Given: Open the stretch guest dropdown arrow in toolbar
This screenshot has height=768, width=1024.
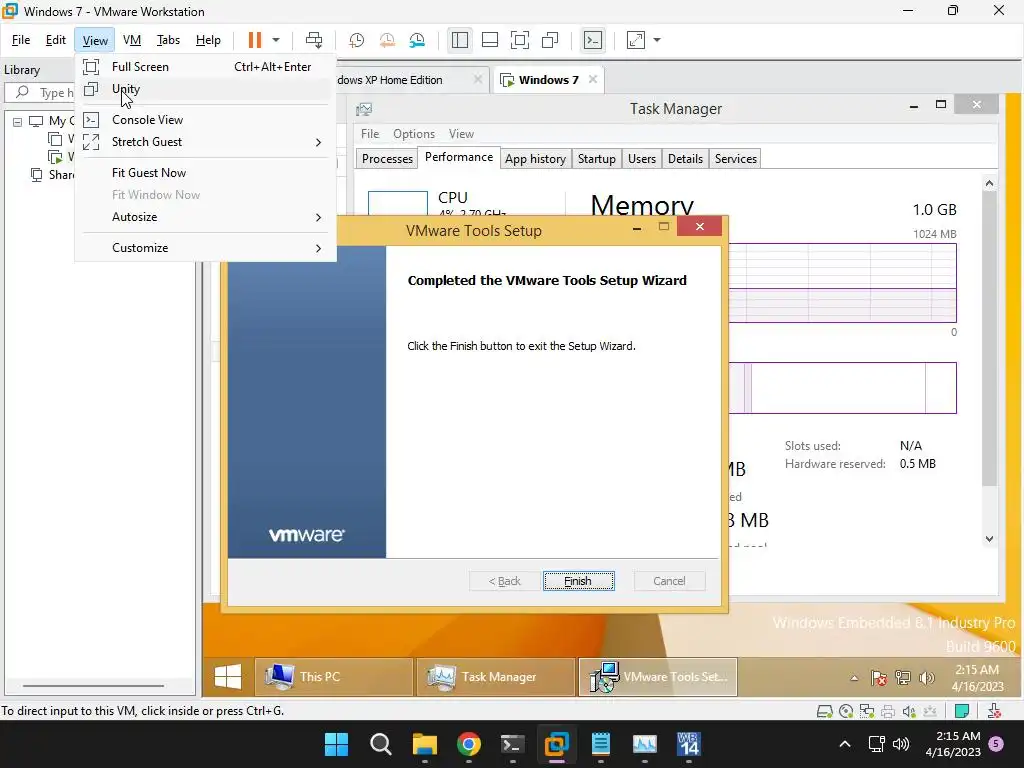Looking at the screenshot, I should point(657,40).
